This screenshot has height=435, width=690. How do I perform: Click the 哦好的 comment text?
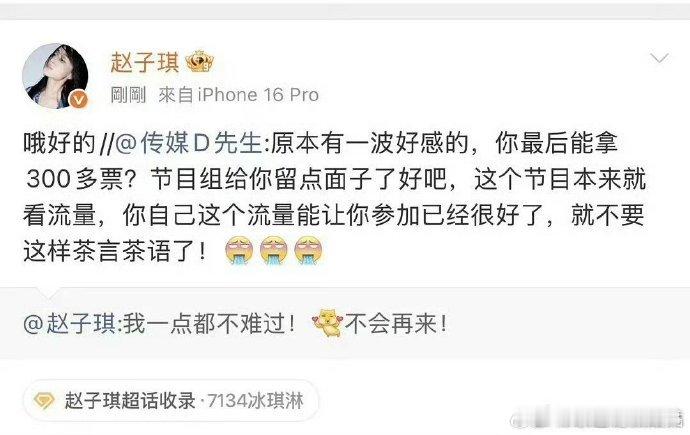coord(59,143)
